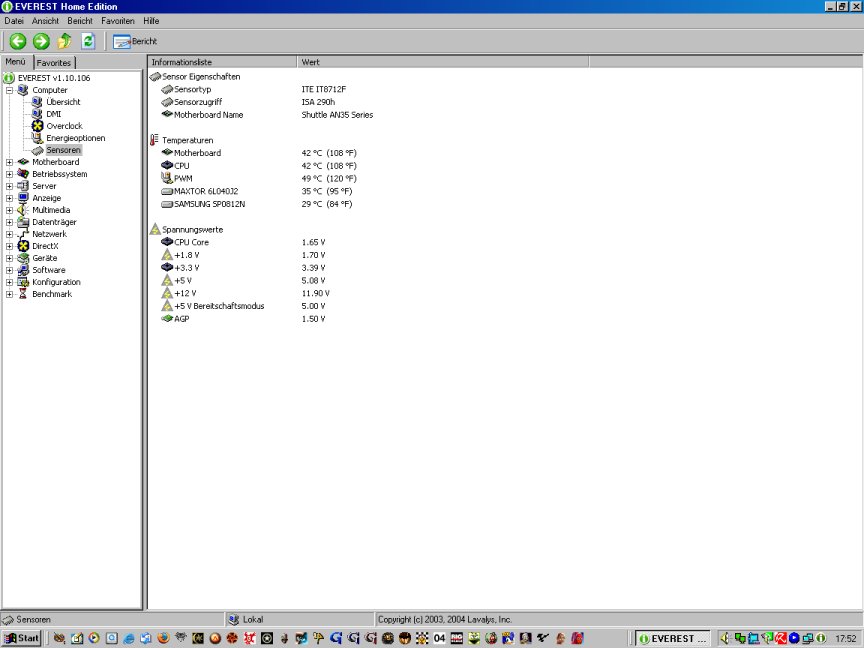Collapse the Computer tree node
The image size is (864, 648).
(x=10, y=90)
